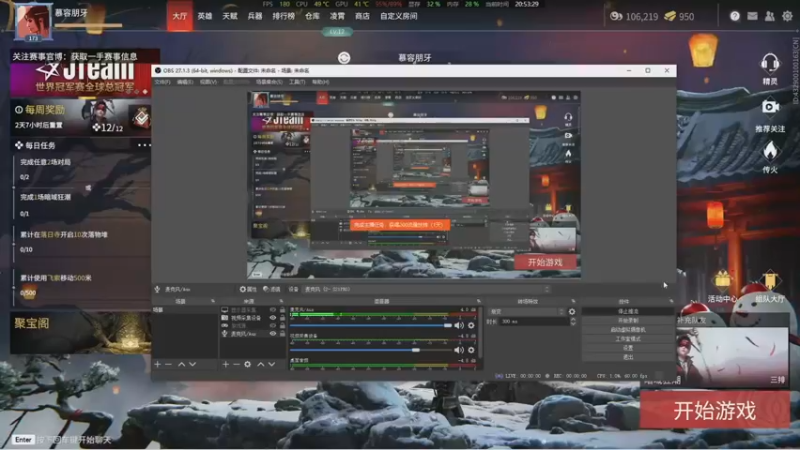Toggle lock on 视频采集设备 source
This screenshot has width=800, height=450.
[x=282, y=318]
